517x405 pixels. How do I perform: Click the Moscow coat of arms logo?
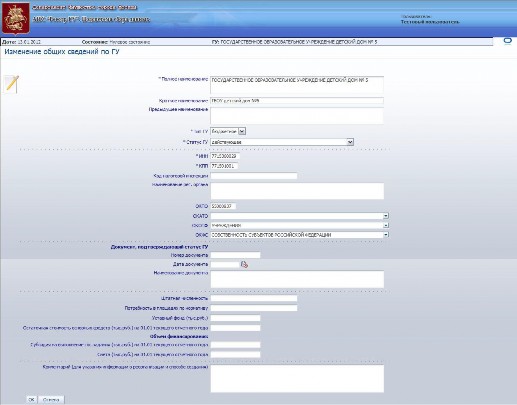pos(16,18)
